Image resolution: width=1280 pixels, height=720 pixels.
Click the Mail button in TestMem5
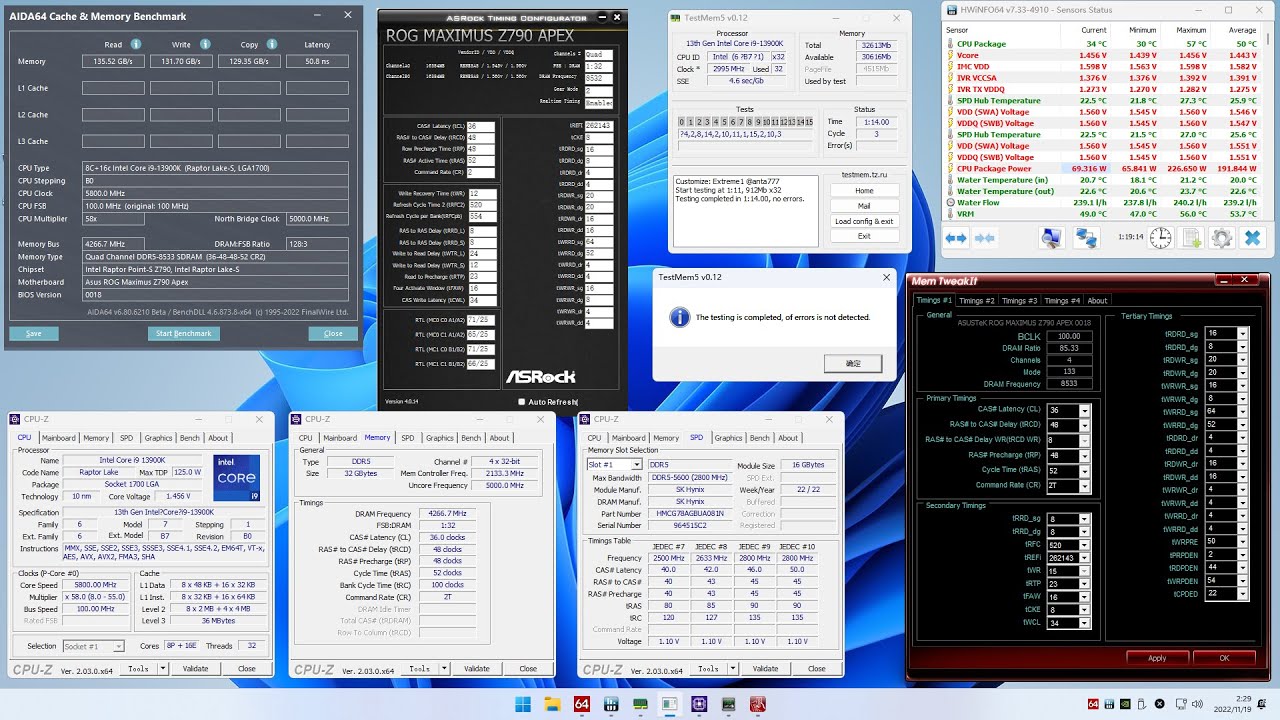(864, 206)
